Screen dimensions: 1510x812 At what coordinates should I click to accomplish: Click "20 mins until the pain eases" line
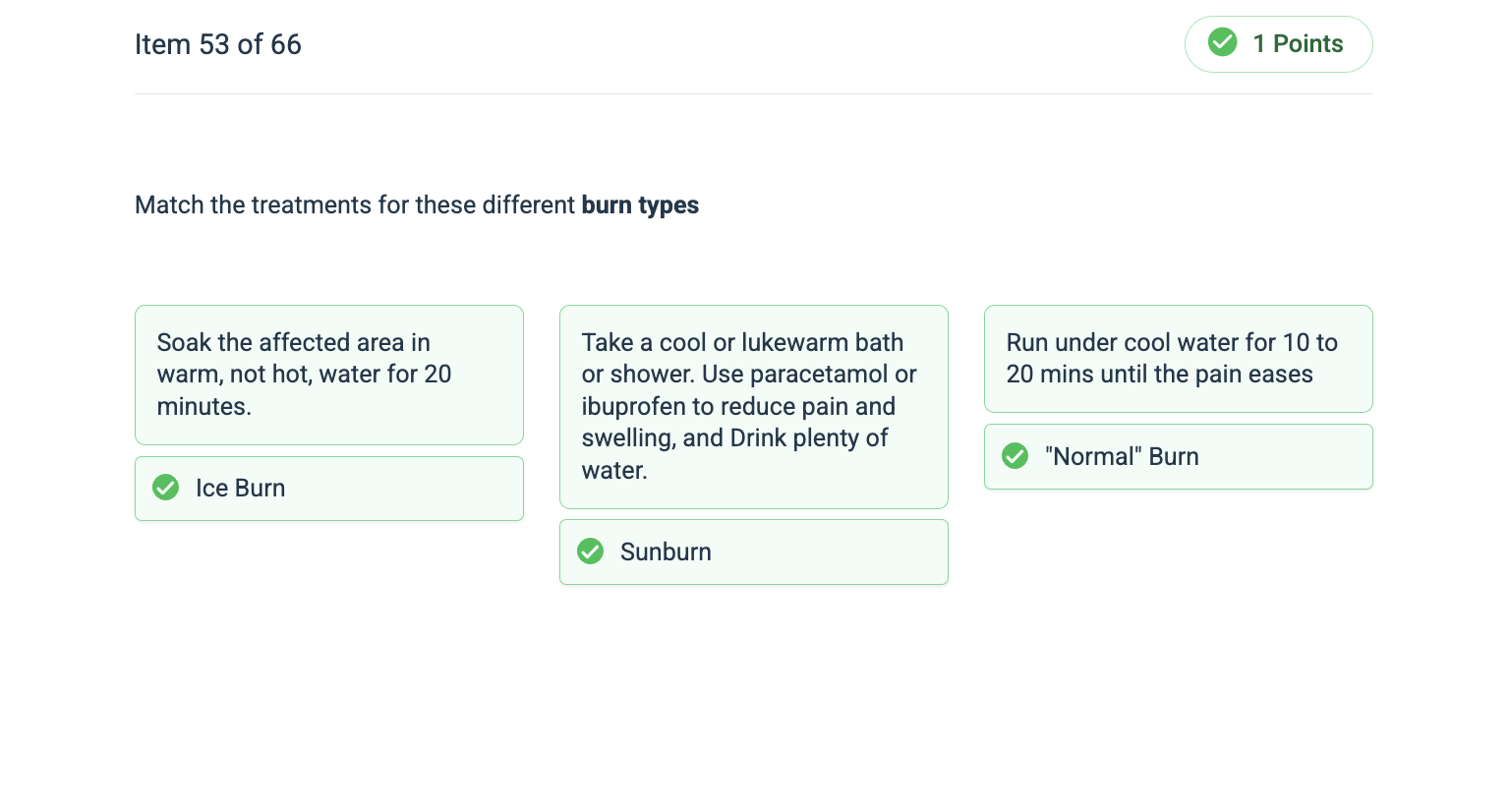click(1159, 375)
